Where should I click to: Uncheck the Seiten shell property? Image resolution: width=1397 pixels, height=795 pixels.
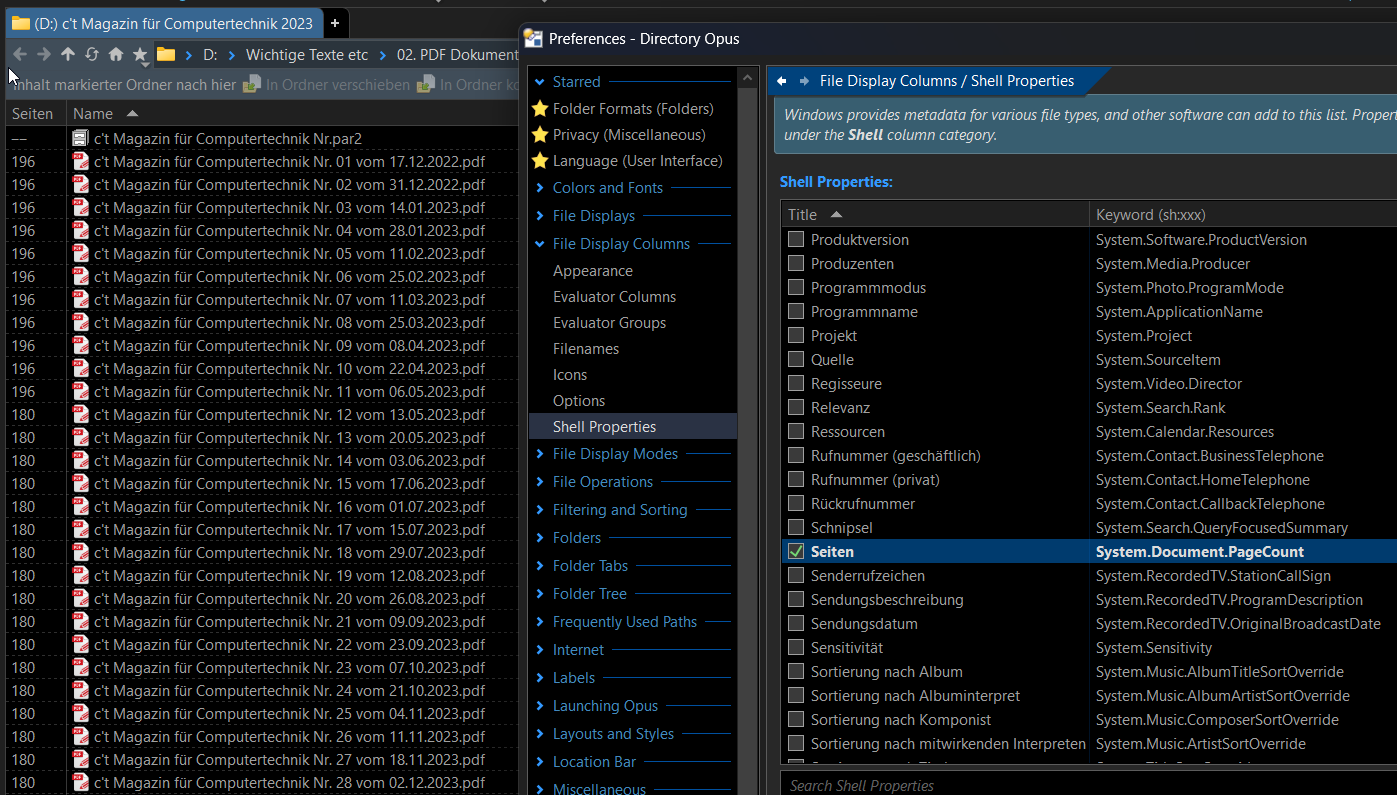click(x=796, y=551)
